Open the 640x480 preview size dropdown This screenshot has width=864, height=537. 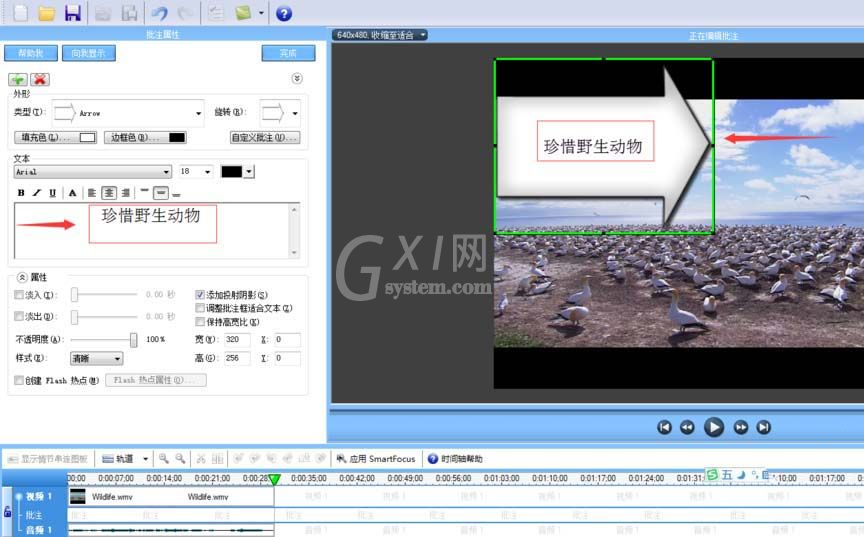click(x=380, y=35)
